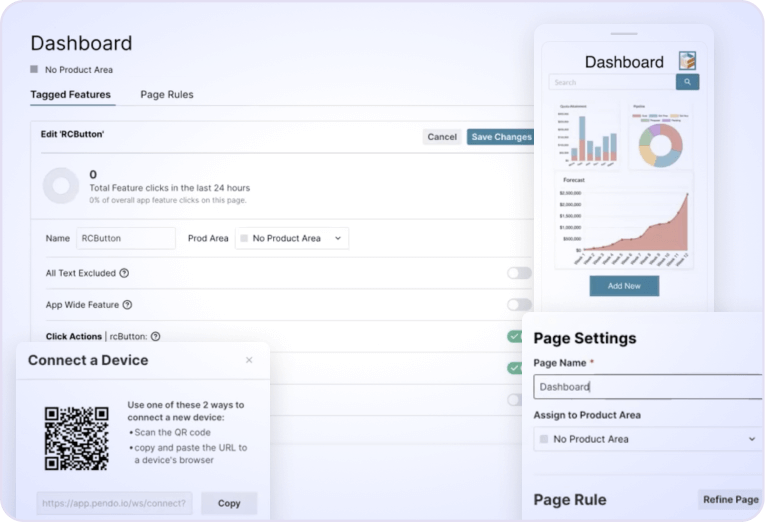Toggle the Click Actions rcButton switch
This screenshot has width=765, height=522.
point(515,336)
